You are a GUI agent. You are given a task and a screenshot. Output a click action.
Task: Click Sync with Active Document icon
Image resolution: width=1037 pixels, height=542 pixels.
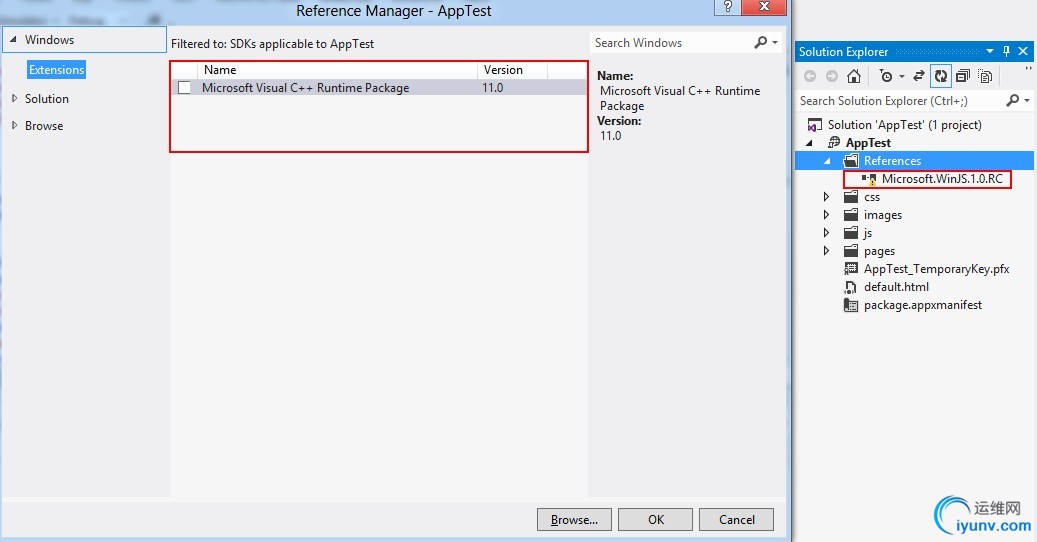919,76
